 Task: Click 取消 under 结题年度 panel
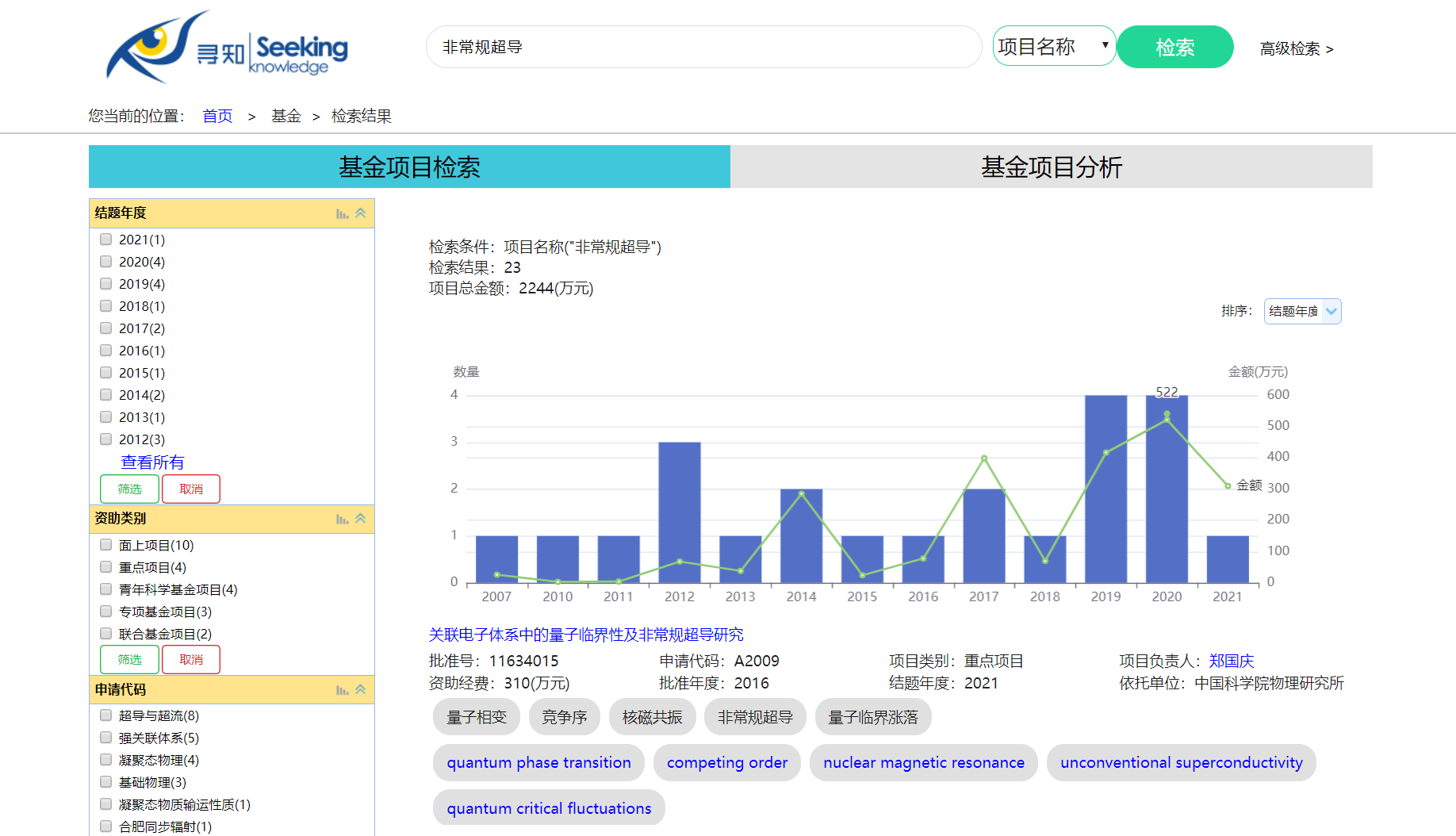coord(191,489)
